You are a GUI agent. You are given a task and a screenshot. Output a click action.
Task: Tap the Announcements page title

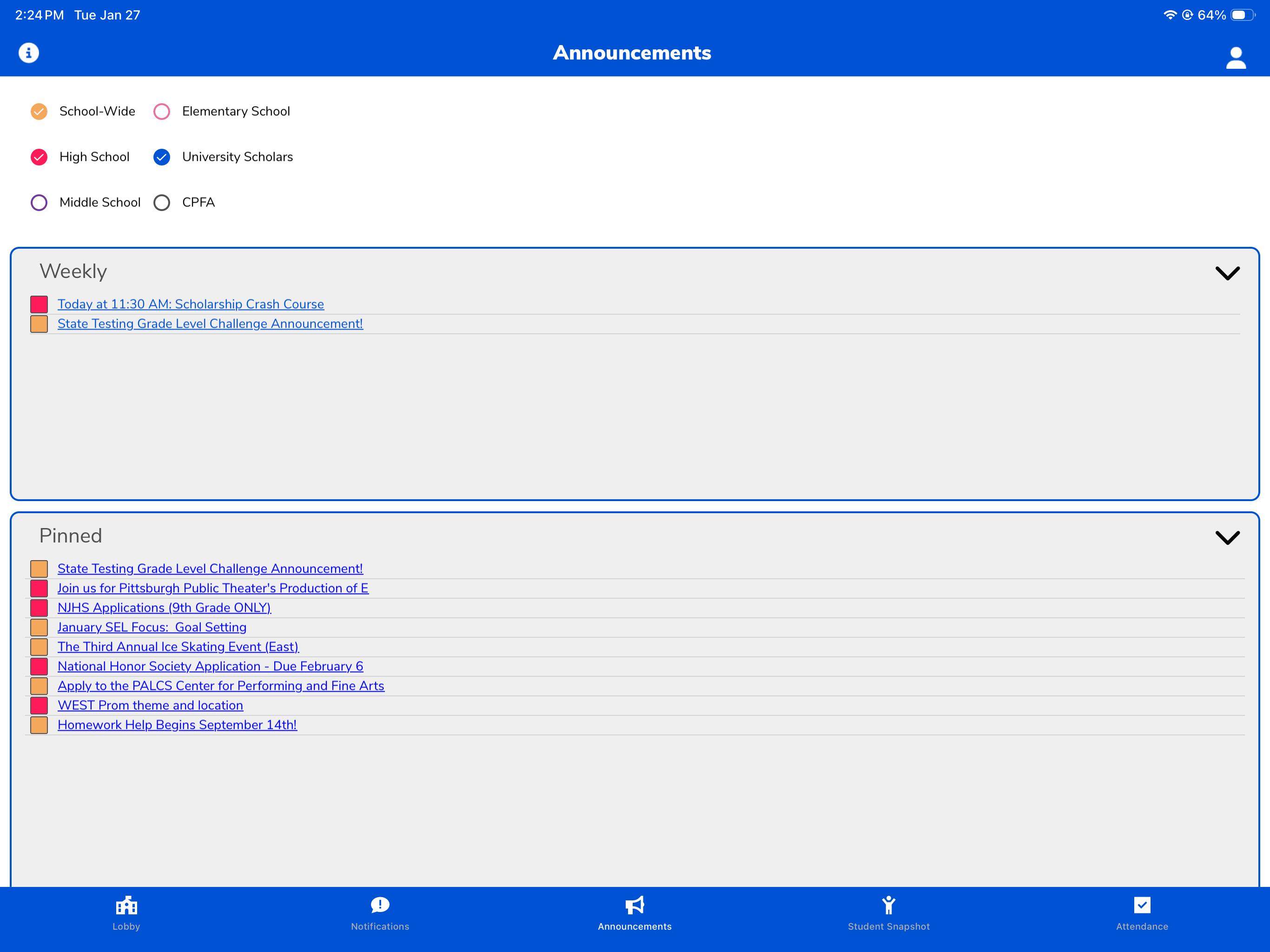(632, 53)
